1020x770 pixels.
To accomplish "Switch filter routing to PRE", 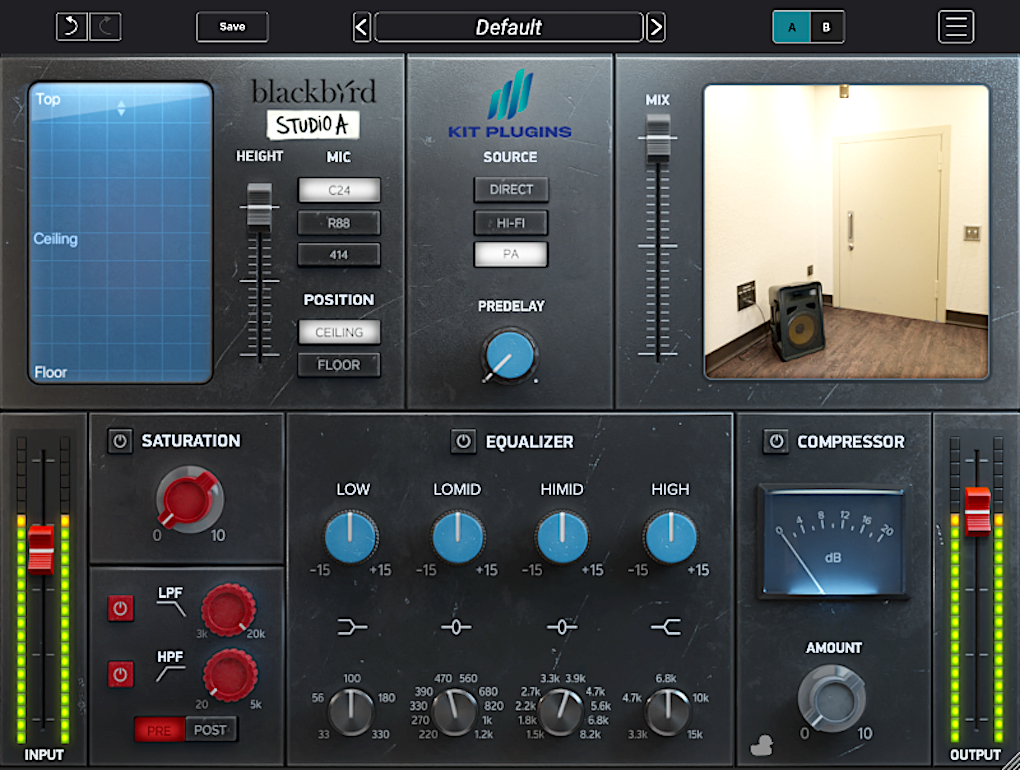I will point(156,730).
